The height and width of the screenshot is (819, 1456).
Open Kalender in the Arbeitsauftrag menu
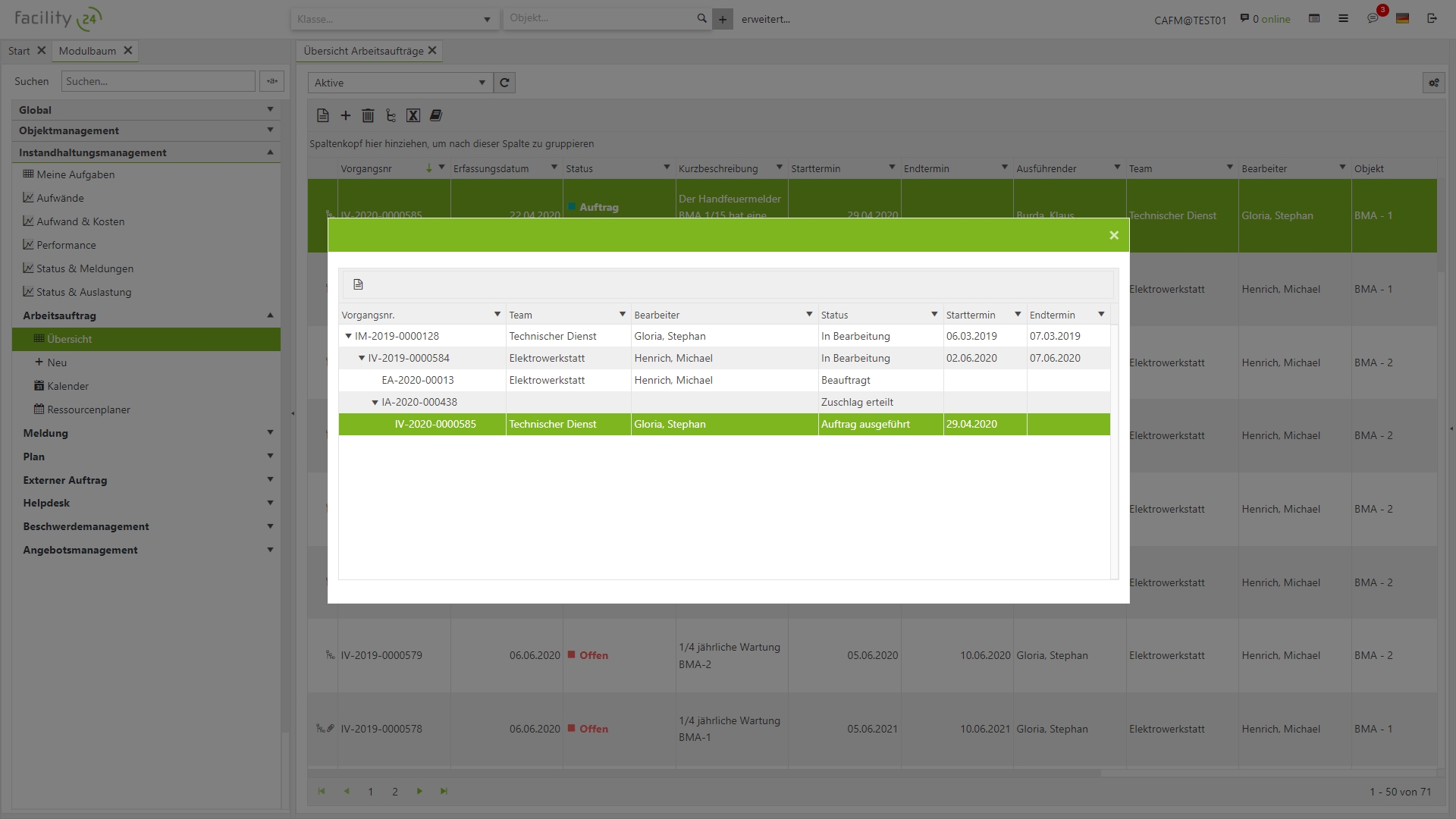67,386
